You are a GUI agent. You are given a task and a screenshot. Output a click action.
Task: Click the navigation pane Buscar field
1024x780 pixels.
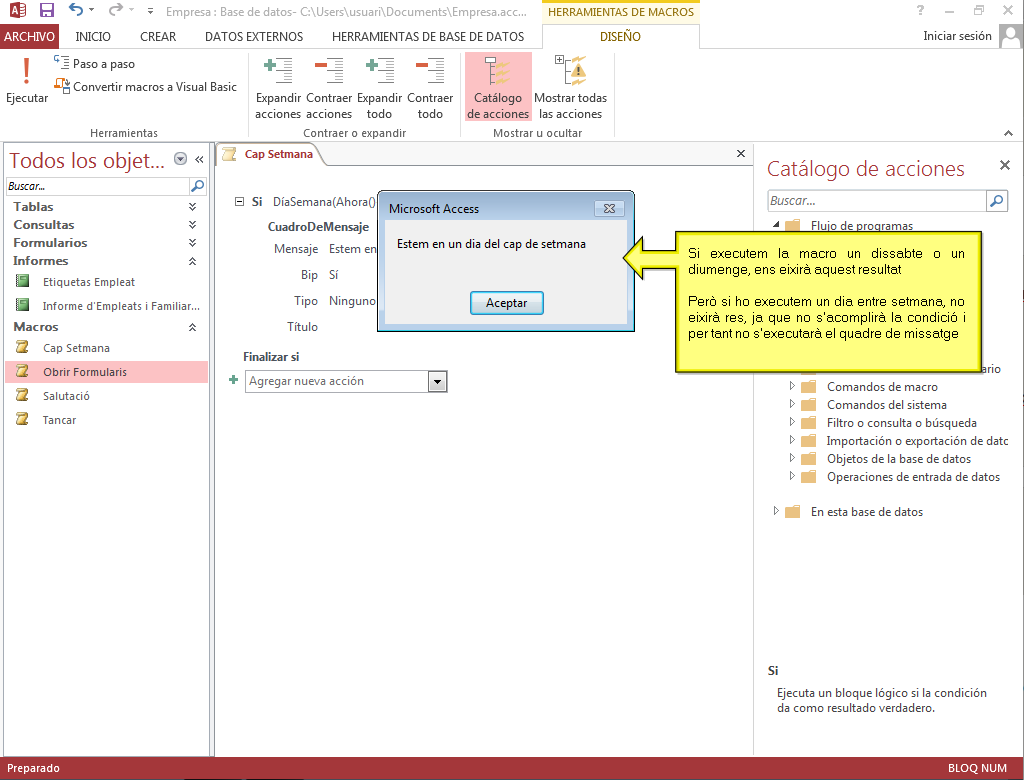pyautogui.click(x=97, y=186)
